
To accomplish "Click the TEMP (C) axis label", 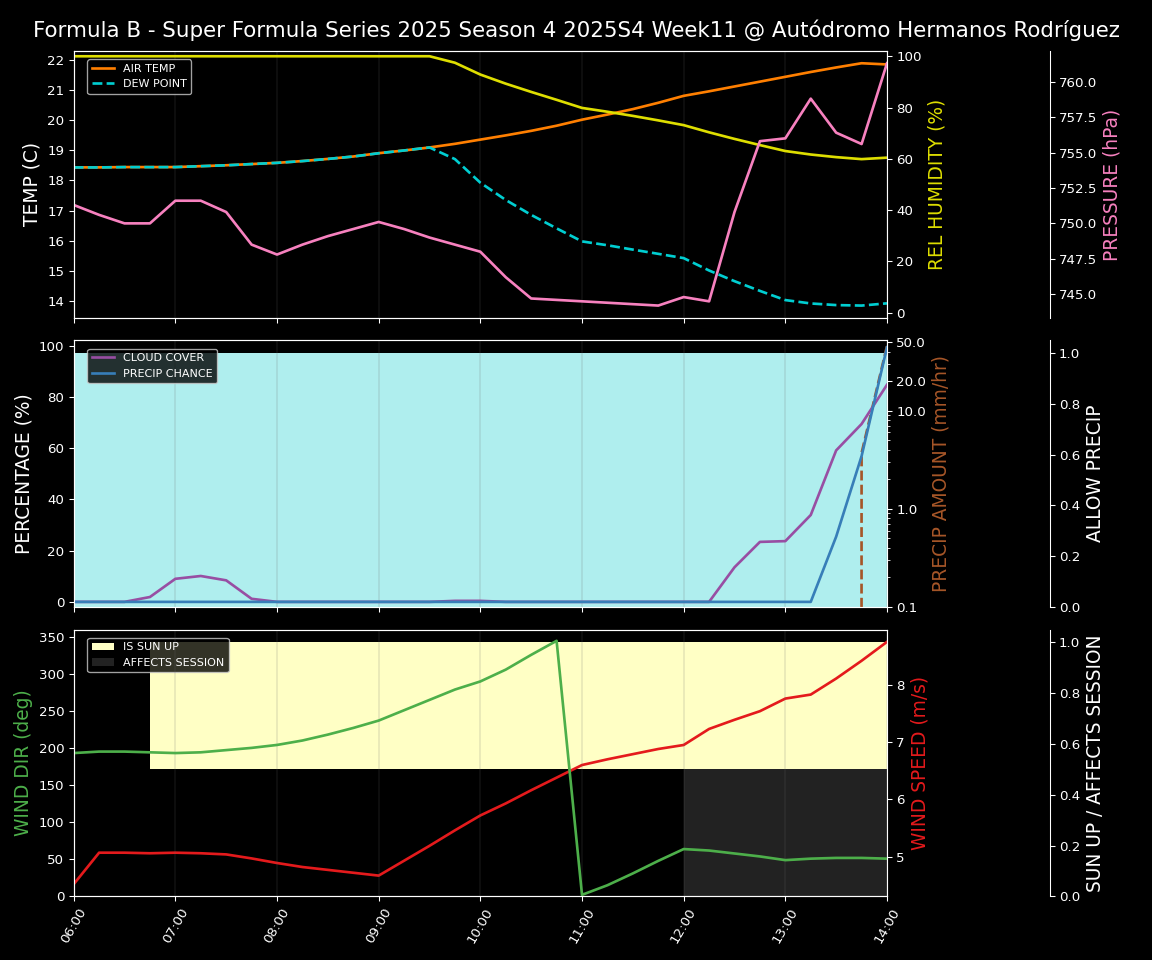I will click(30, 185).
